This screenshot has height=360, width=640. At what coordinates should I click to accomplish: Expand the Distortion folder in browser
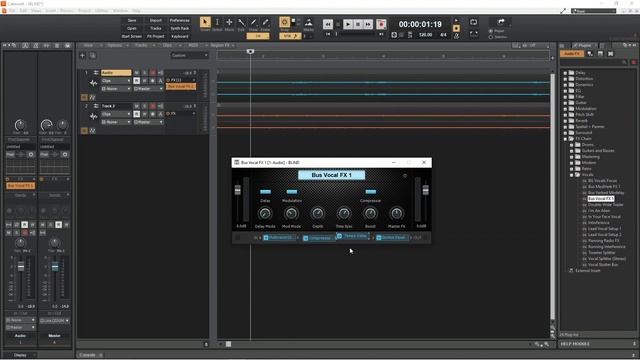click(566, 79)
